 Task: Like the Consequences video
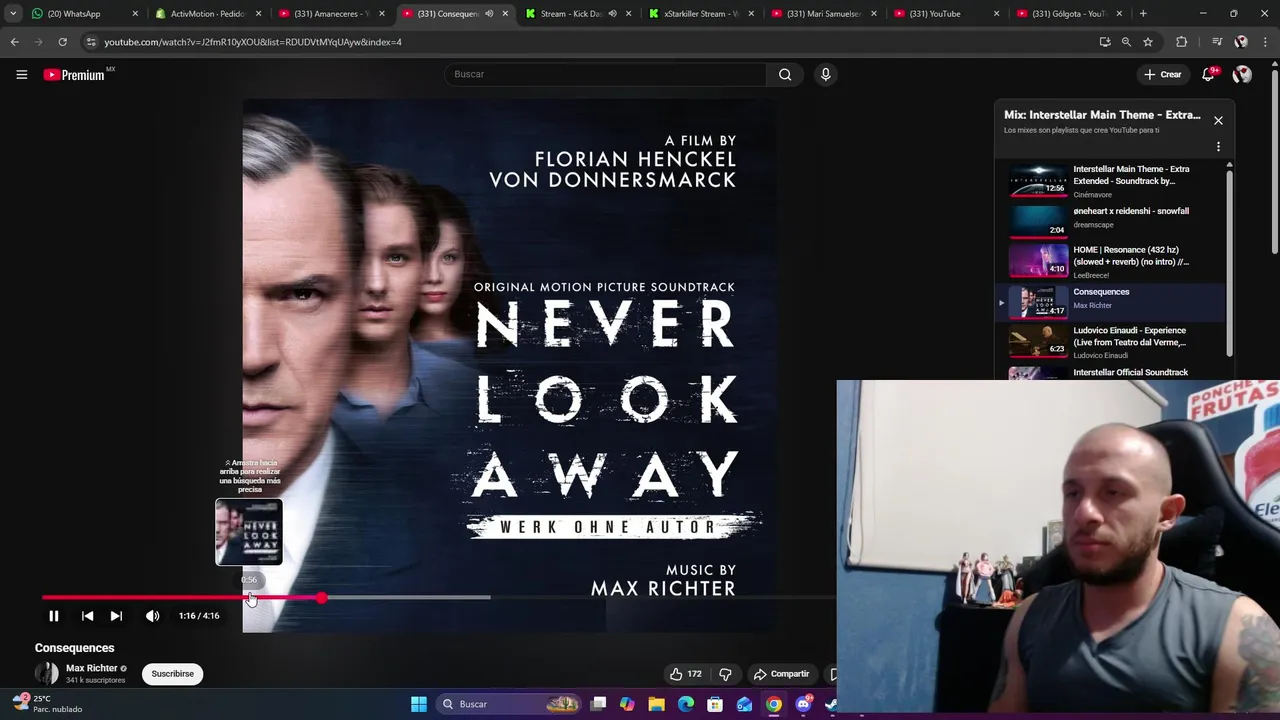tap(685, 674)
